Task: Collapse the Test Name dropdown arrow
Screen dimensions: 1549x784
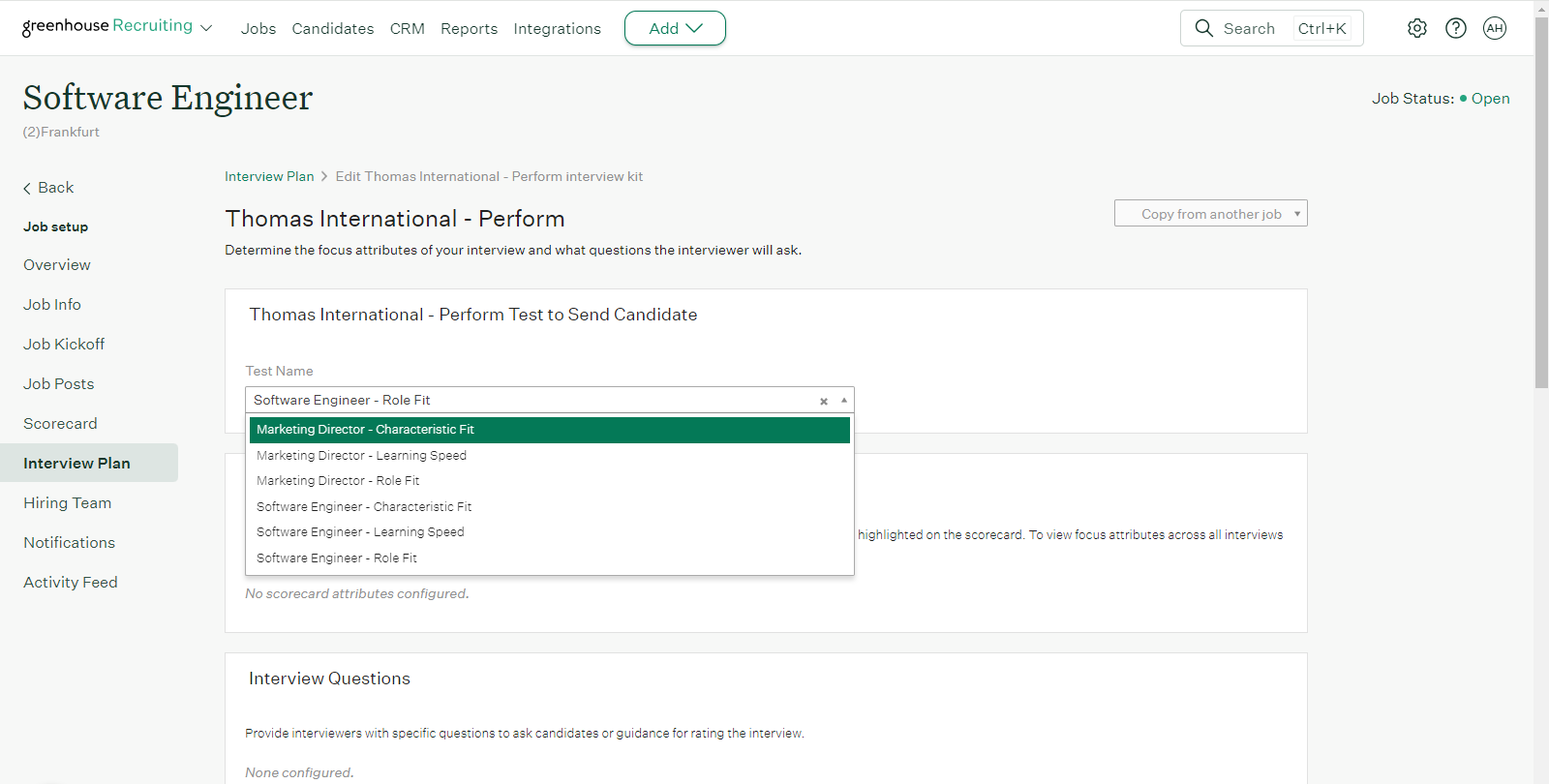Action: (844, 400)
